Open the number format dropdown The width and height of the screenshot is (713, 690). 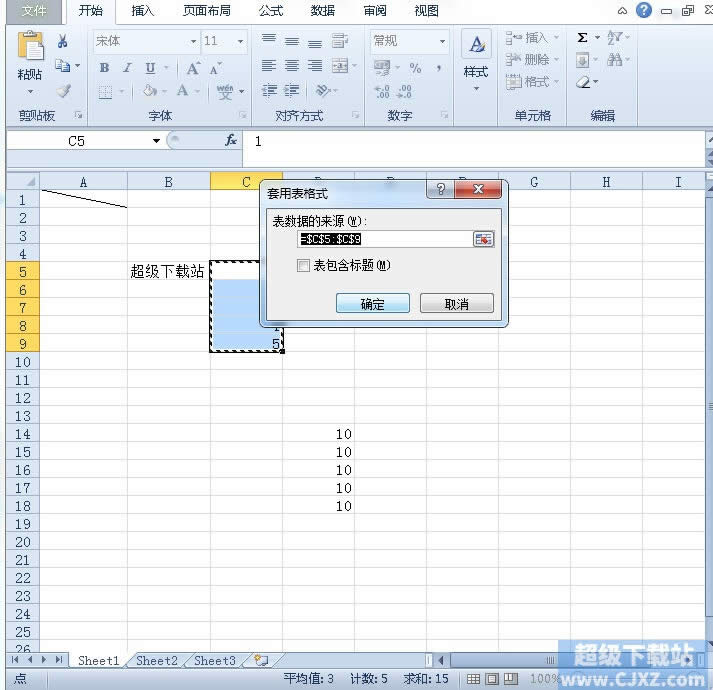click(x=442, y=41)
